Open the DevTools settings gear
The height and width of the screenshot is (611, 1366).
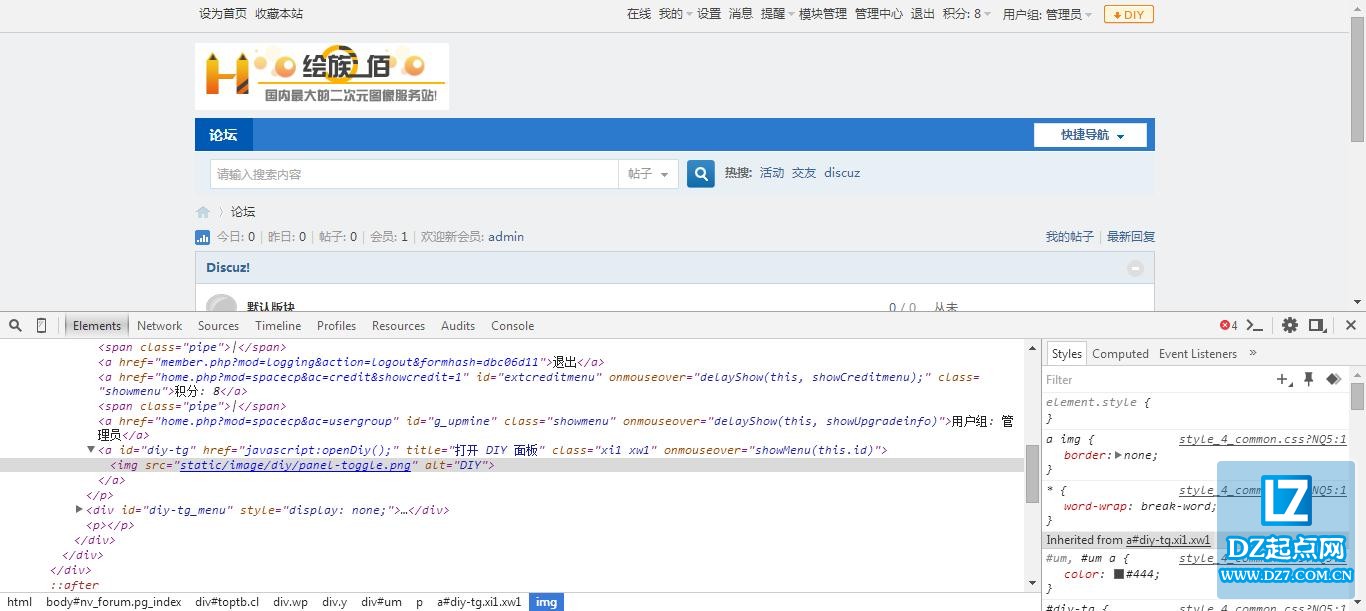tap(1290, 325)
